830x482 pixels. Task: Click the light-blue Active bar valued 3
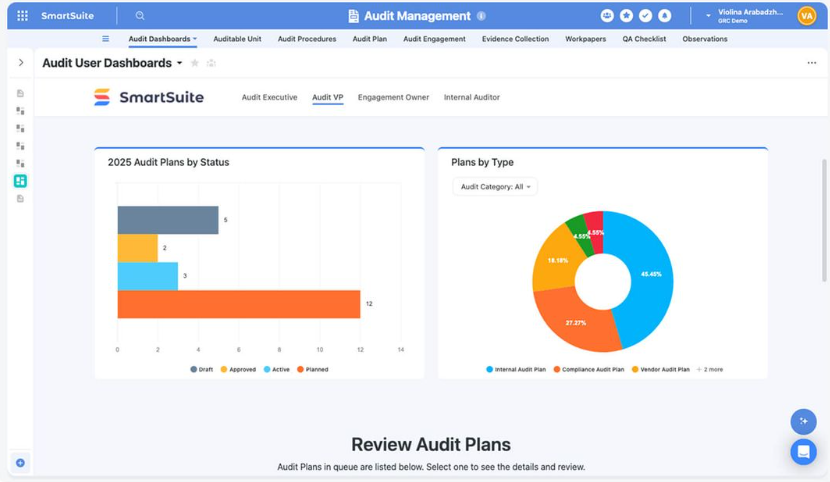[148, 276]
